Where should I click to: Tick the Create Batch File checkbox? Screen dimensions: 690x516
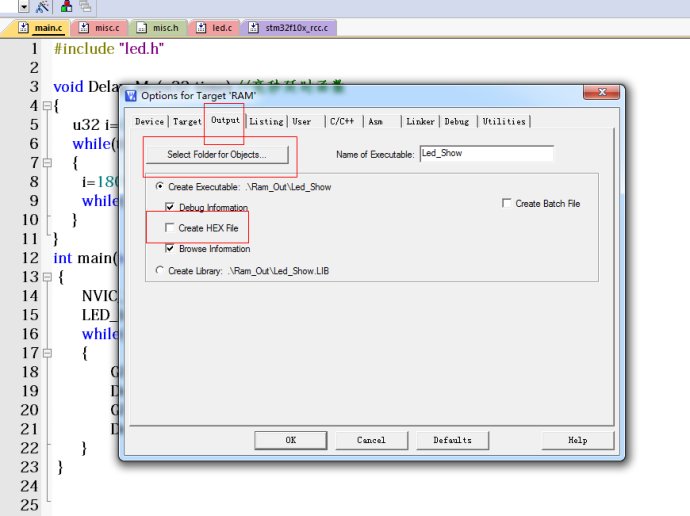[507, 203]
